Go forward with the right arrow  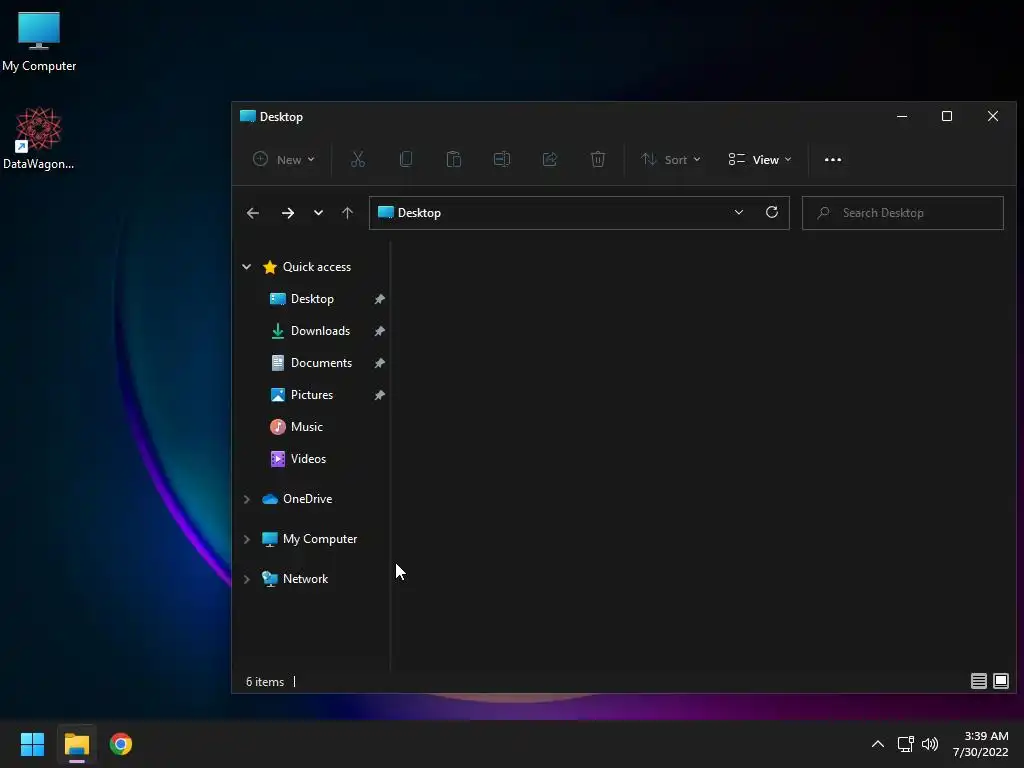pos(287,213)
